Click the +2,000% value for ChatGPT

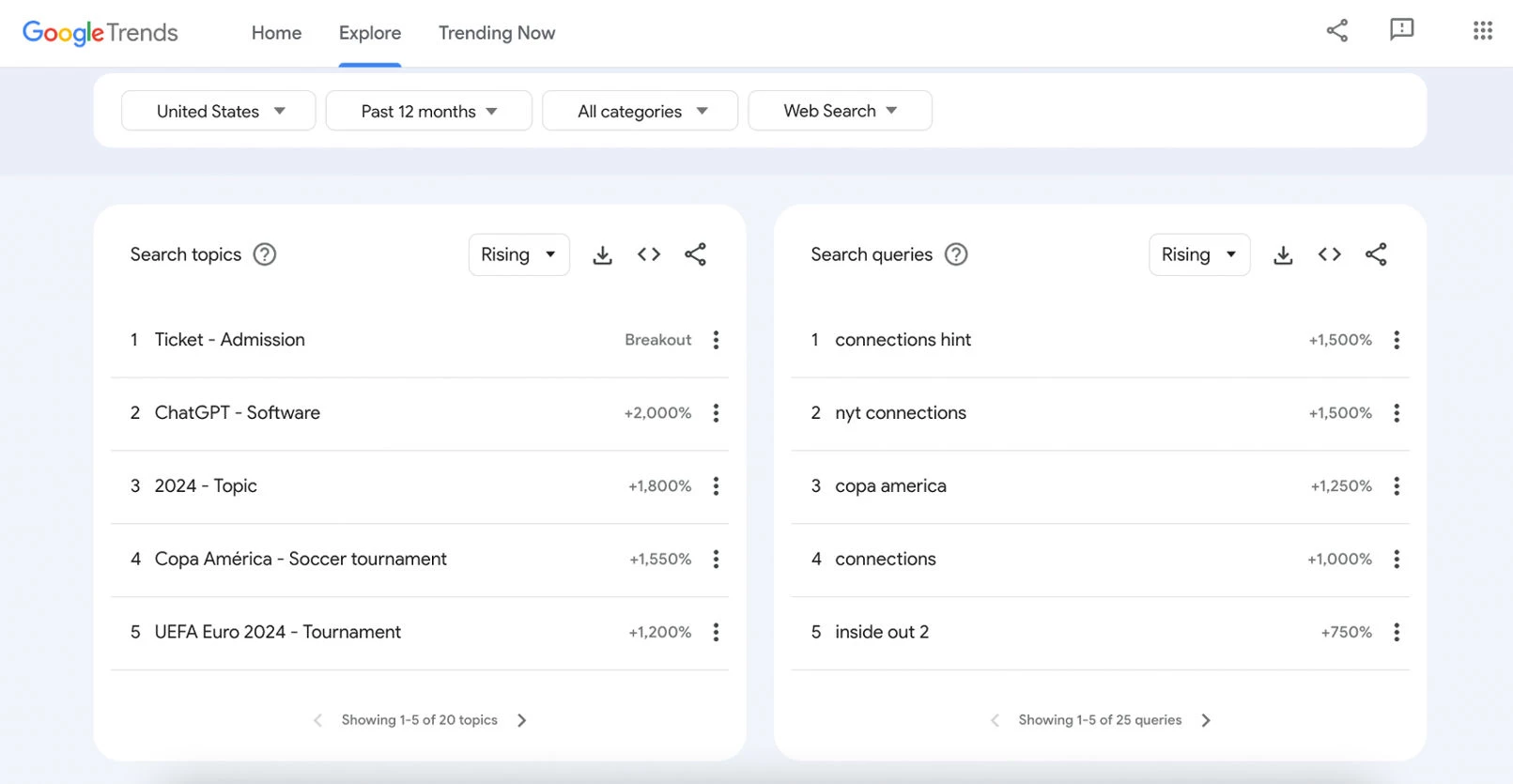pos(657,413)
